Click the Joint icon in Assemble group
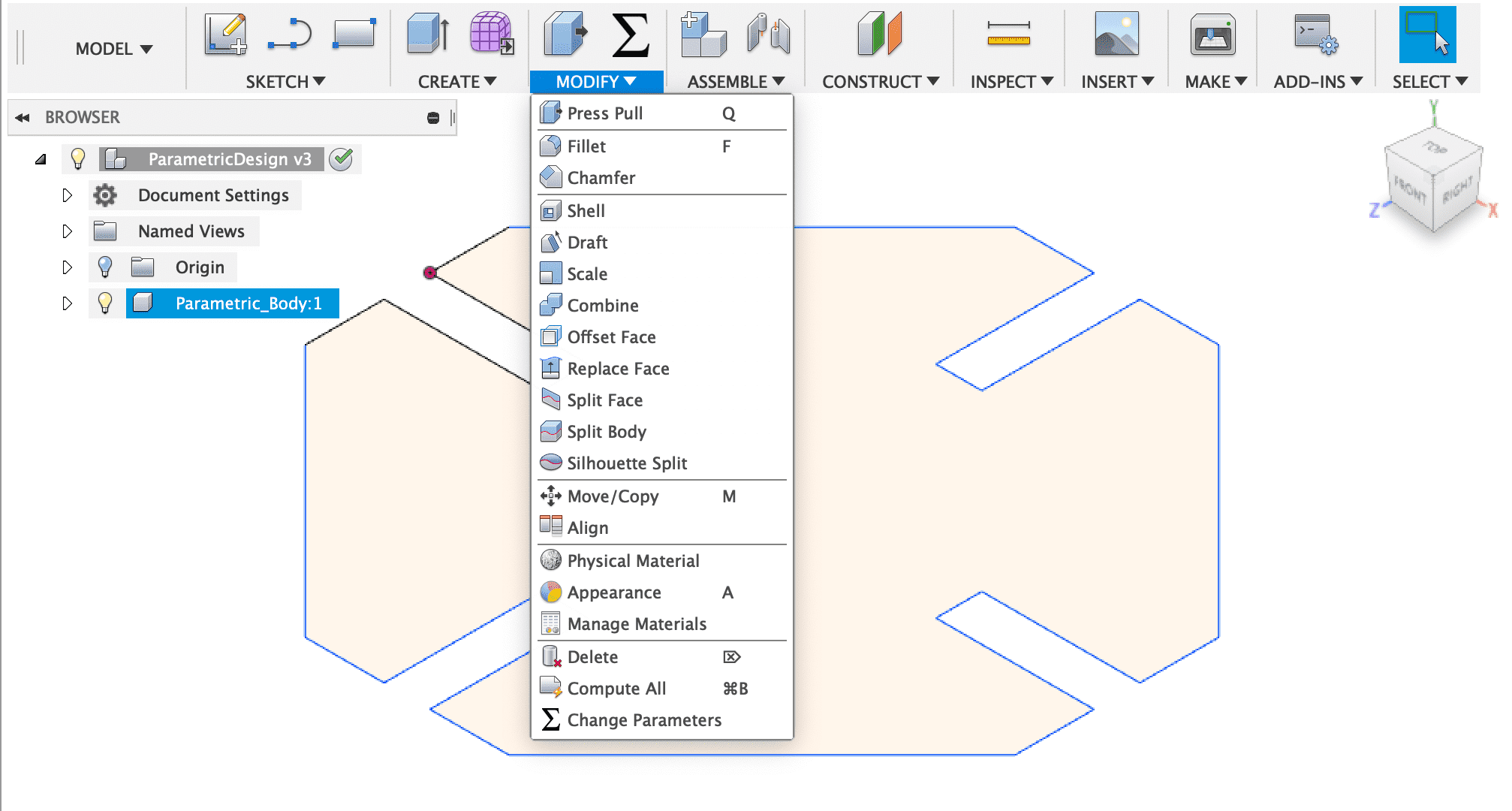The image size is (1512, 811). click(768, 35)
